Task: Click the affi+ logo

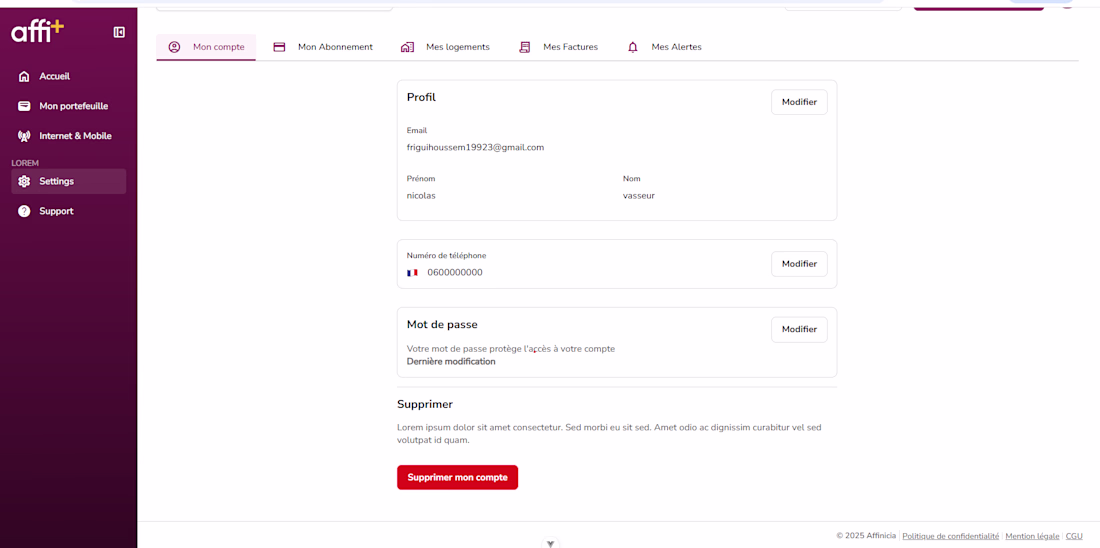Action: pyautogui.click(x=37, y=31)
